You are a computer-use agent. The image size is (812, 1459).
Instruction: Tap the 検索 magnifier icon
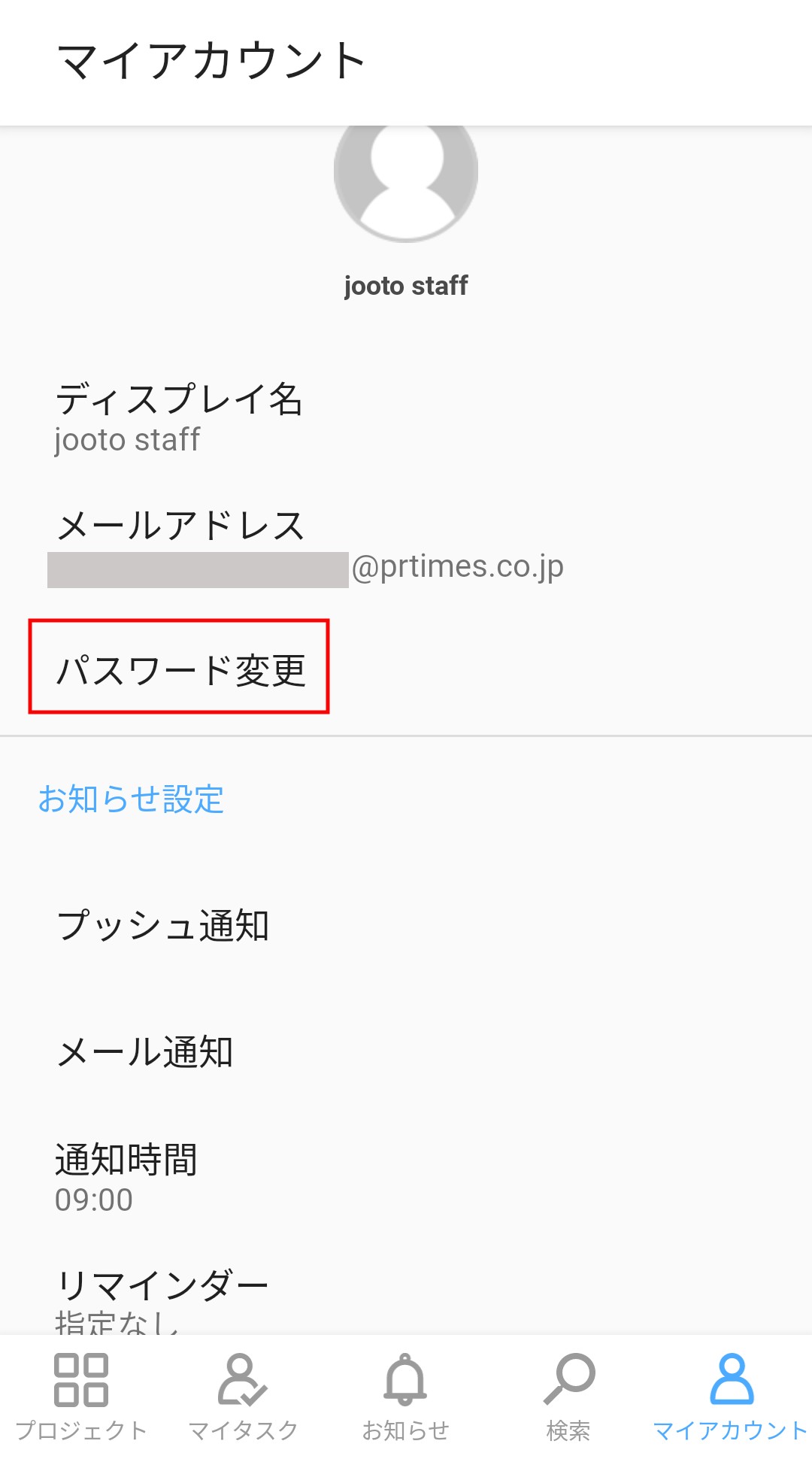(569, 1379)
